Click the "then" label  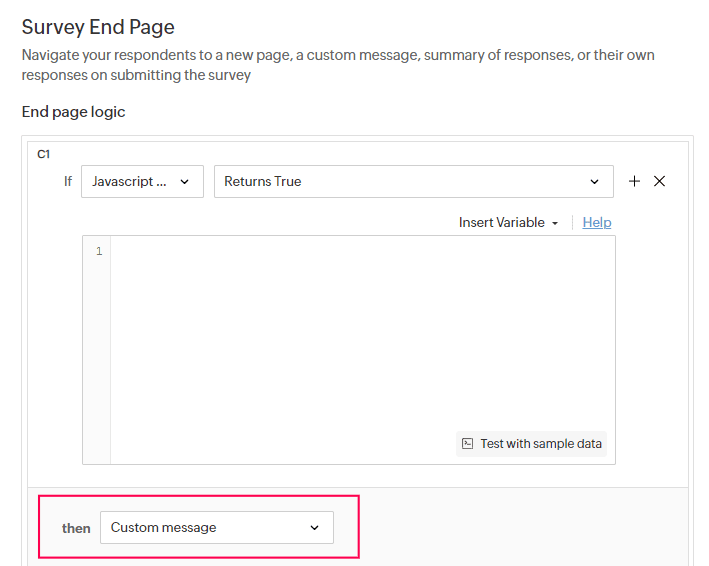point(76,528)
